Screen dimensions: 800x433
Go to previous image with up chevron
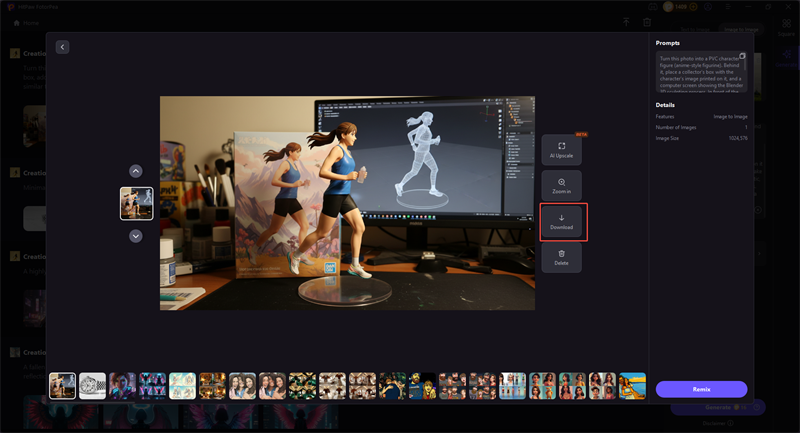pos(136,171)
